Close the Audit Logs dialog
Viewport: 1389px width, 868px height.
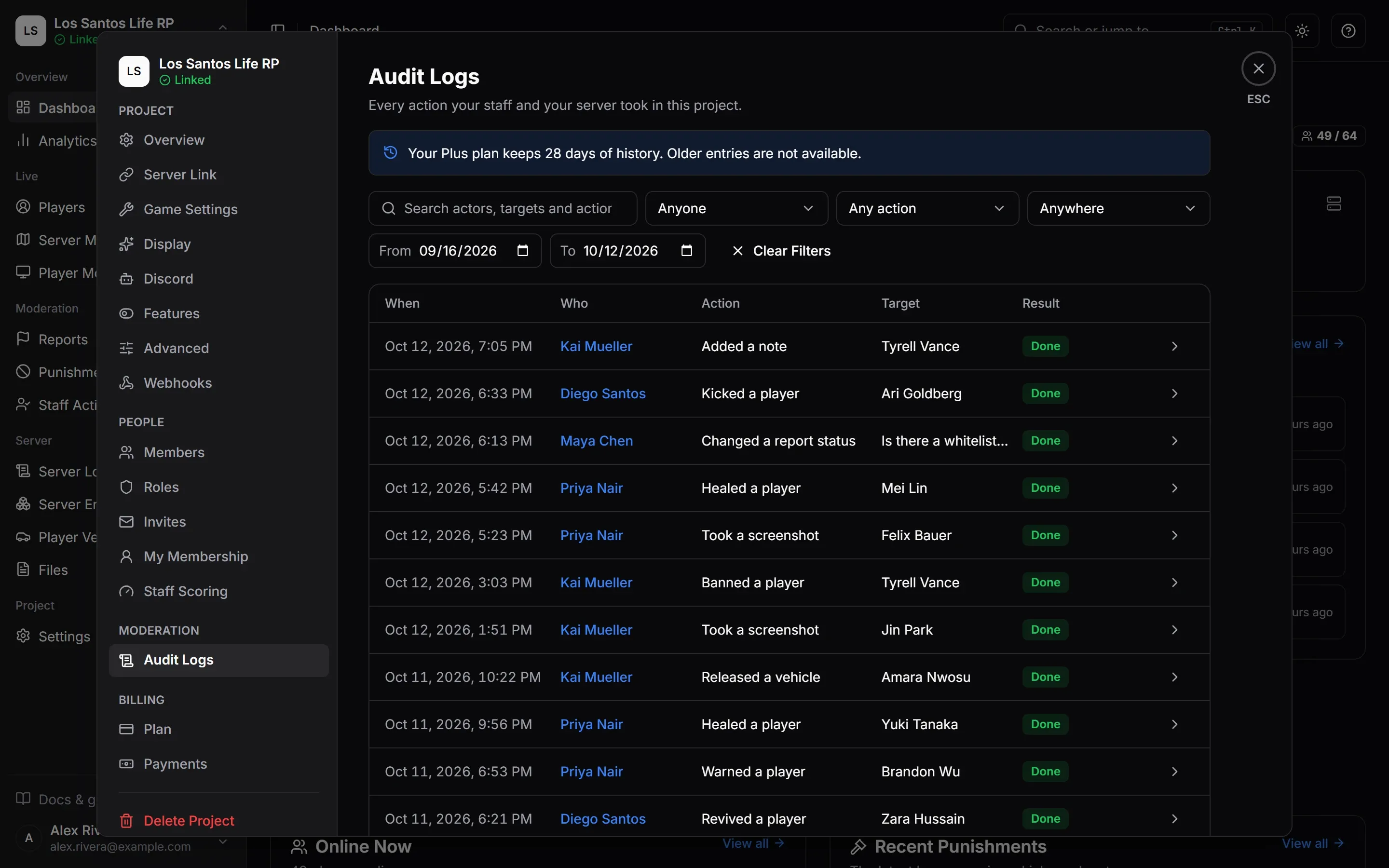[x=1258, y=69]
